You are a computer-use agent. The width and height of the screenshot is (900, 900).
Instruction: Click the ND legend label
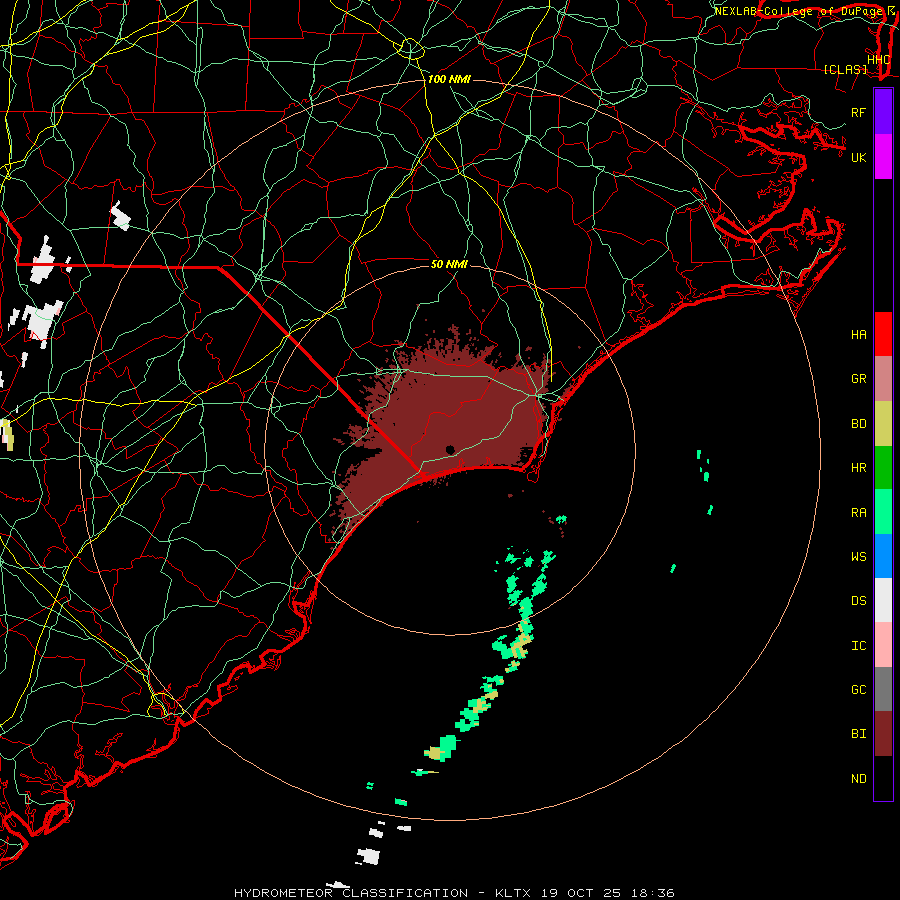[858, 779]
